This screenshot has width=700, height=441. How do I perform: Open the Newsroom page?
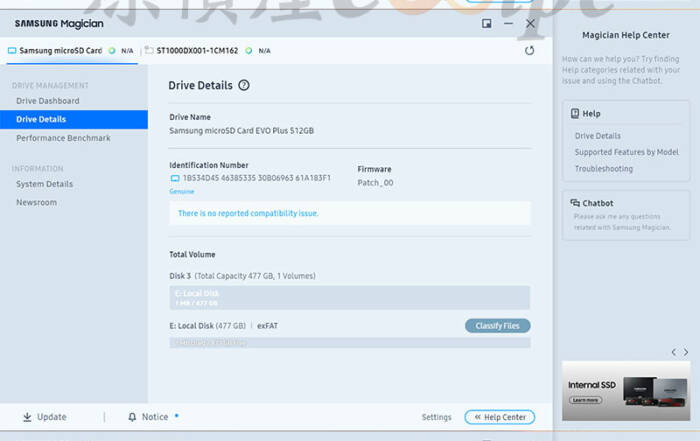coord(36,202)
